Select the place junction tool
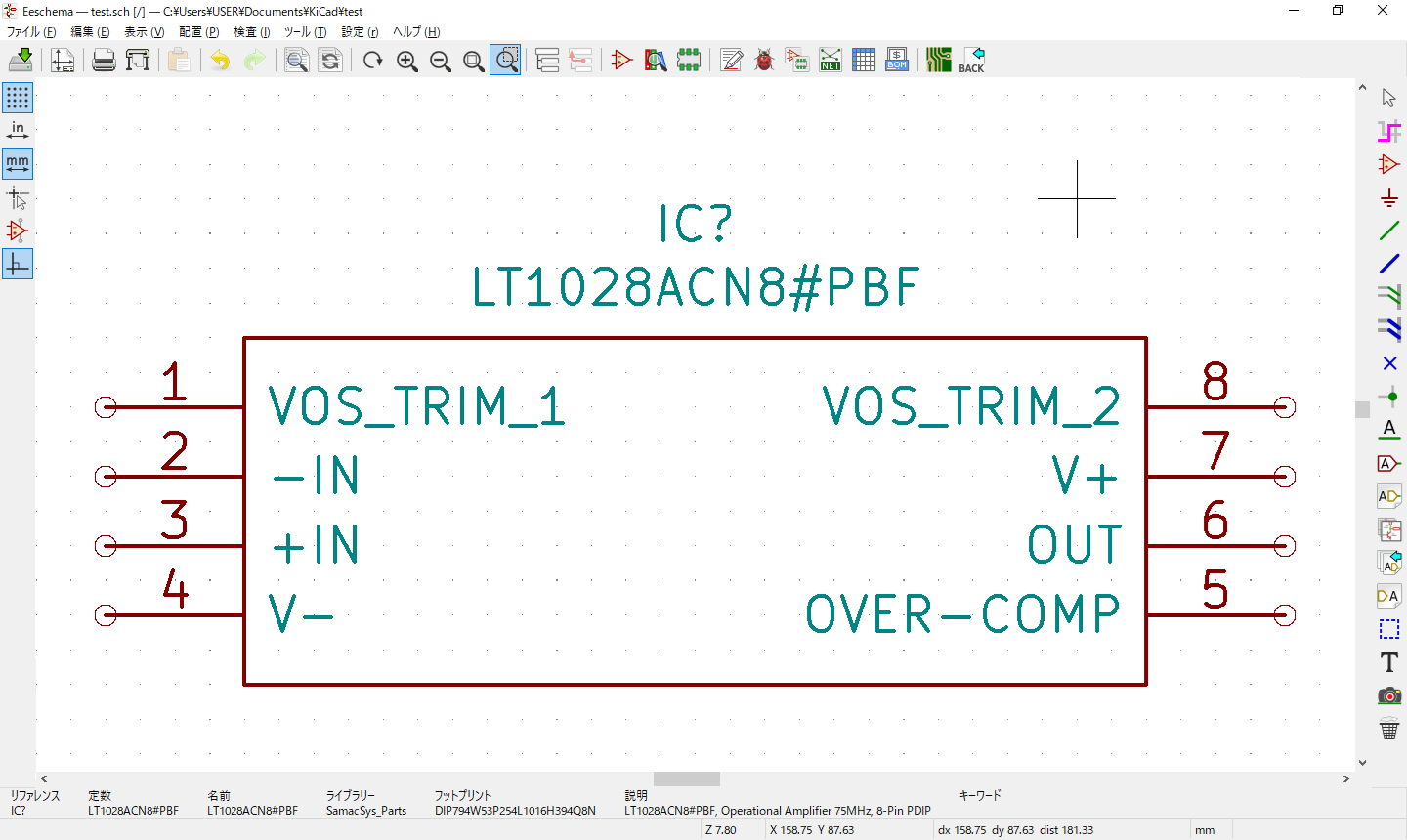The height and width of the screenshot is (840, 1407). (x=1388, y=397)
